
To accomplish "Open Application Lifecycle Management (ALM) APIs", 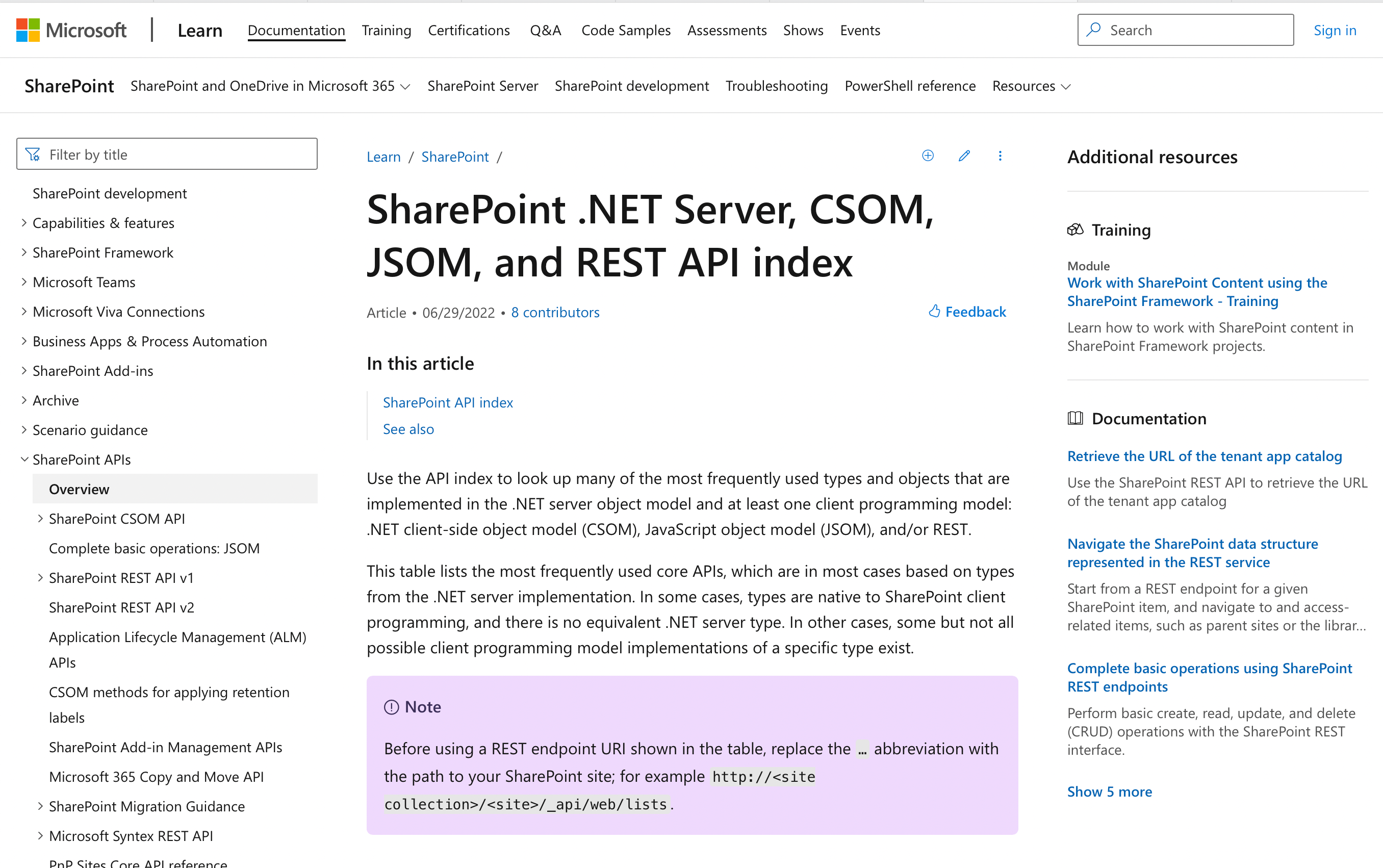I will coord(177,649).
